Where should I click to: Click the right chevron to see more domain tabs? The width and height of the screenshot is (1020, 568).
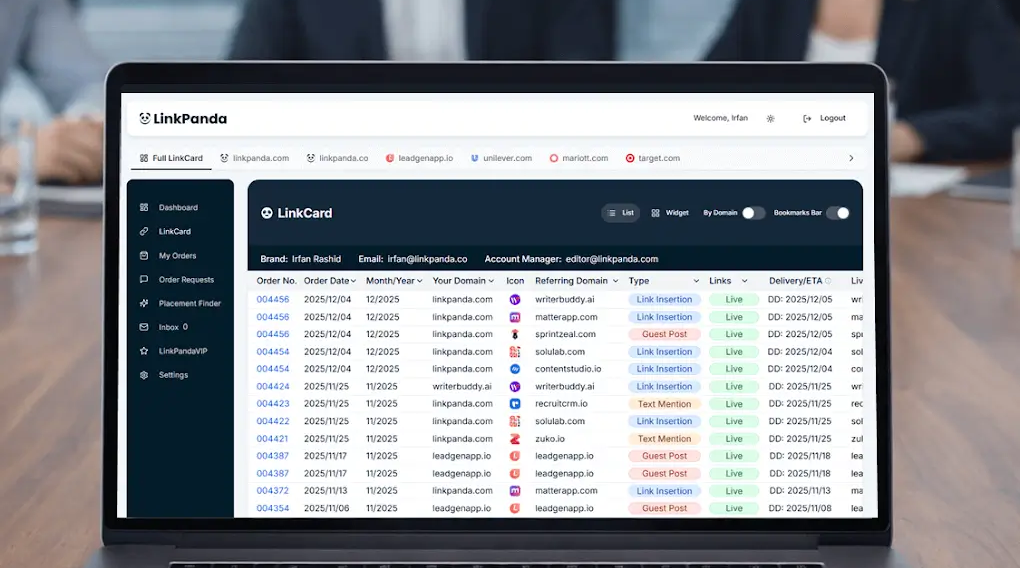(851, 158)
